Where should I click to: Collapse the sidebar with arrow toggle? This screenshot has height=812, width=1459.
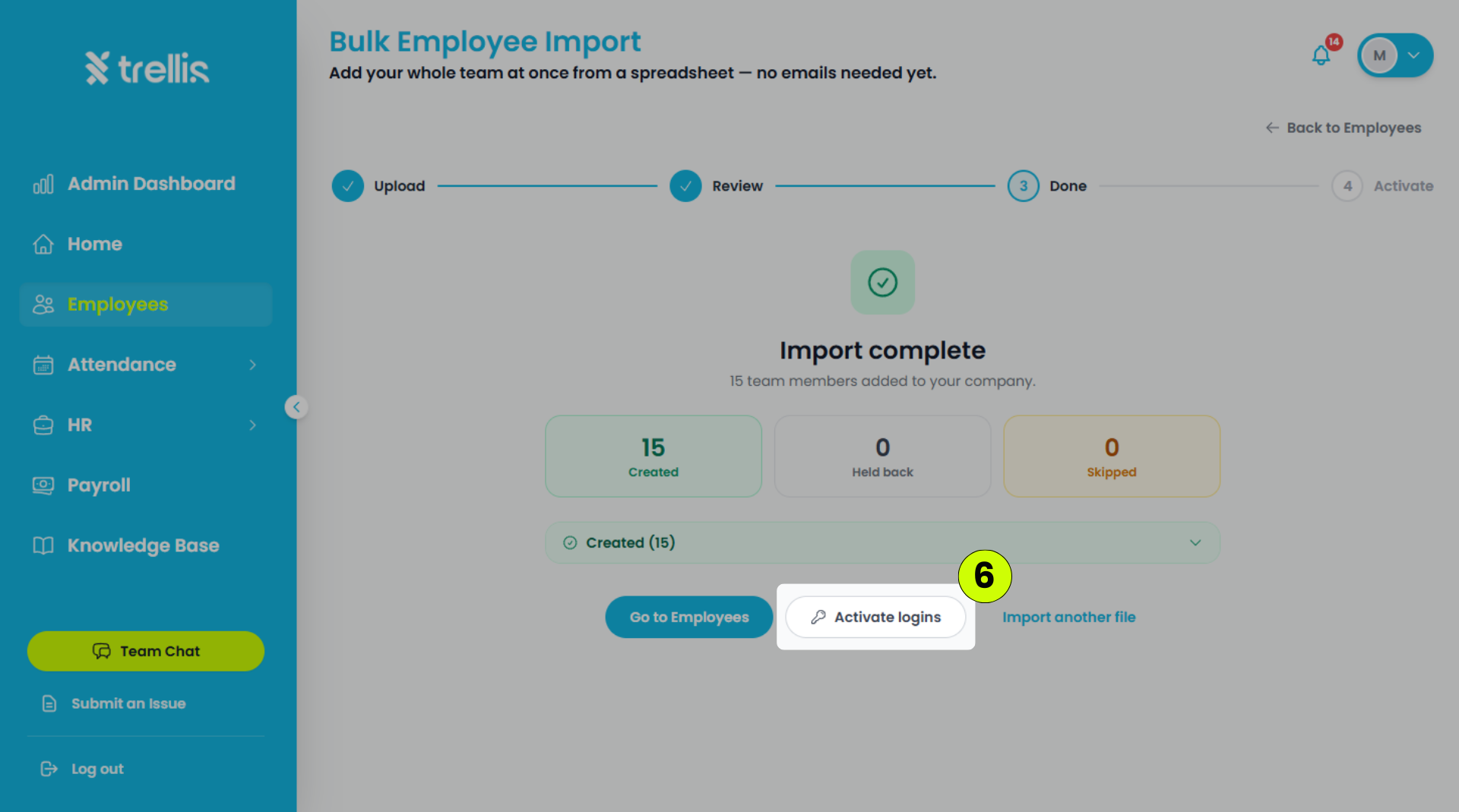tap(296, 407)
